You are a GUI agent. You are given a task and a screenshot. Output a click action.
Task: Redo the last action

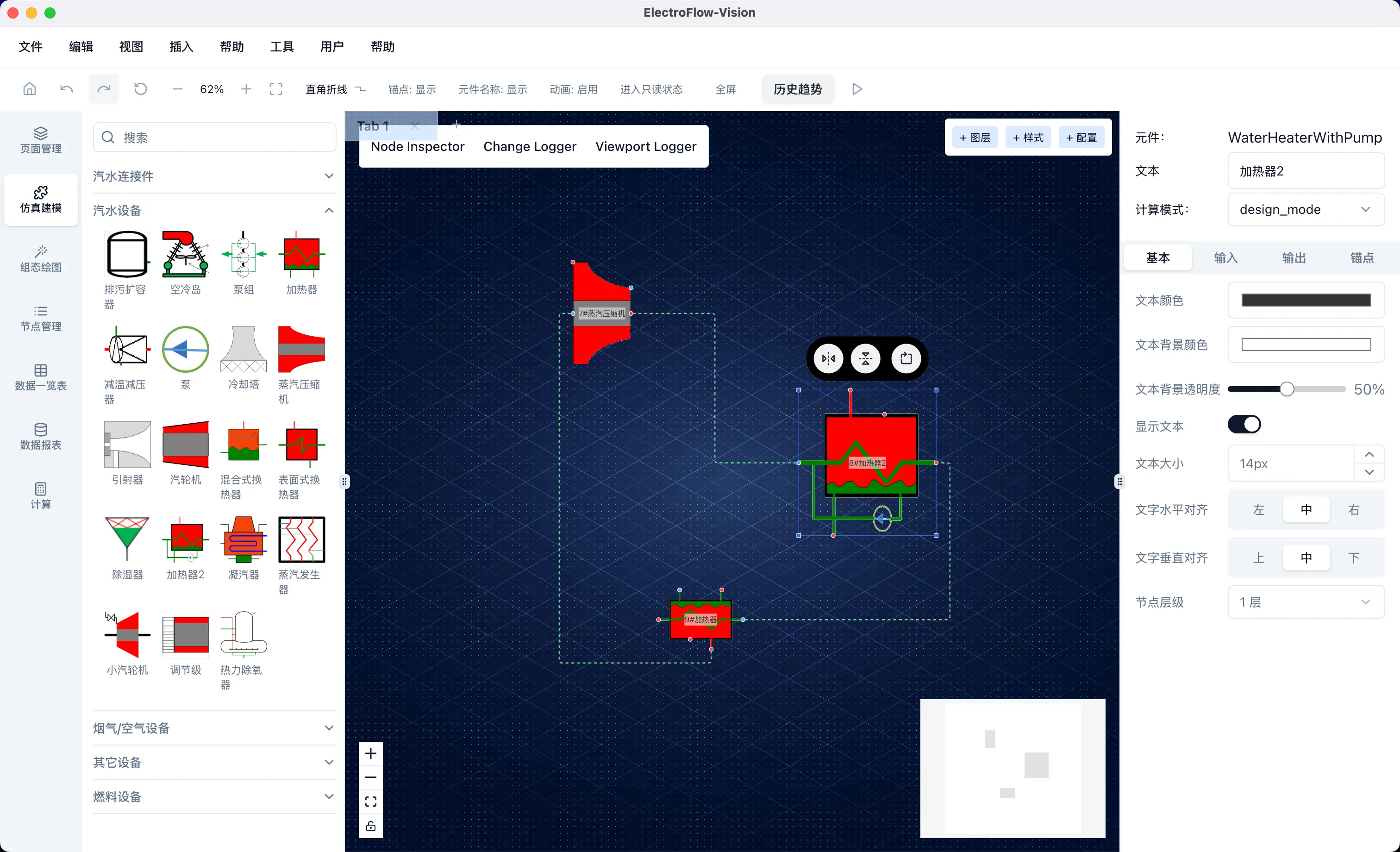103,89
